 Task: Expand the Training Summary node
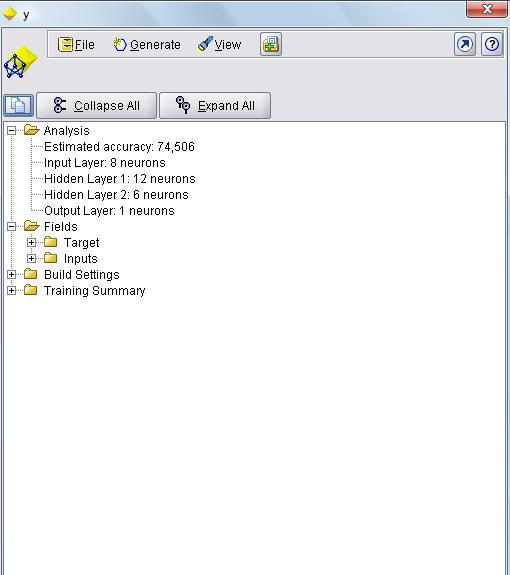pyautogui.click(x=11, y=291)
